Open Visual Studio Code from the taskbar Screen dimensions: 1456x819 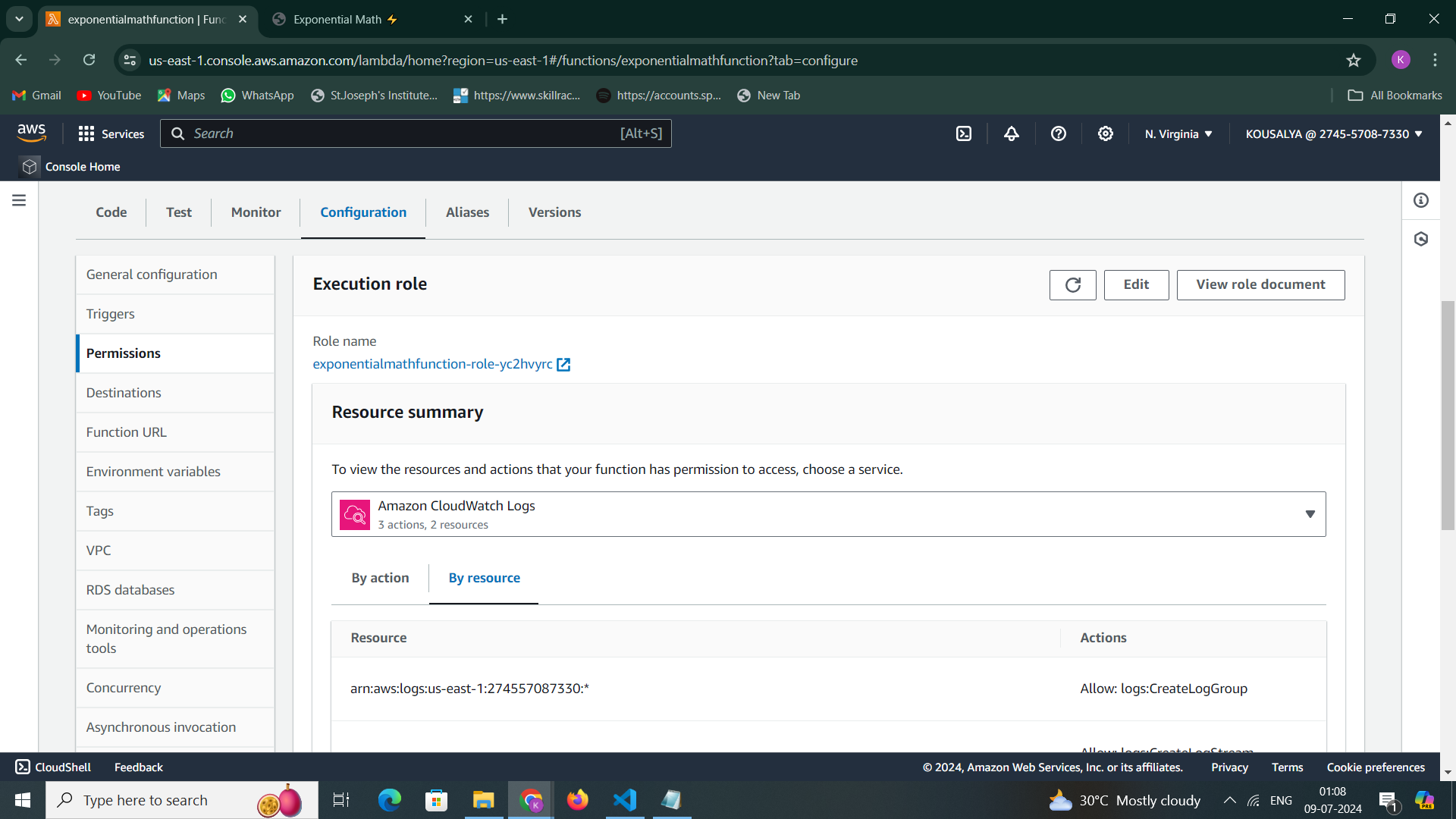coord(625,800)
